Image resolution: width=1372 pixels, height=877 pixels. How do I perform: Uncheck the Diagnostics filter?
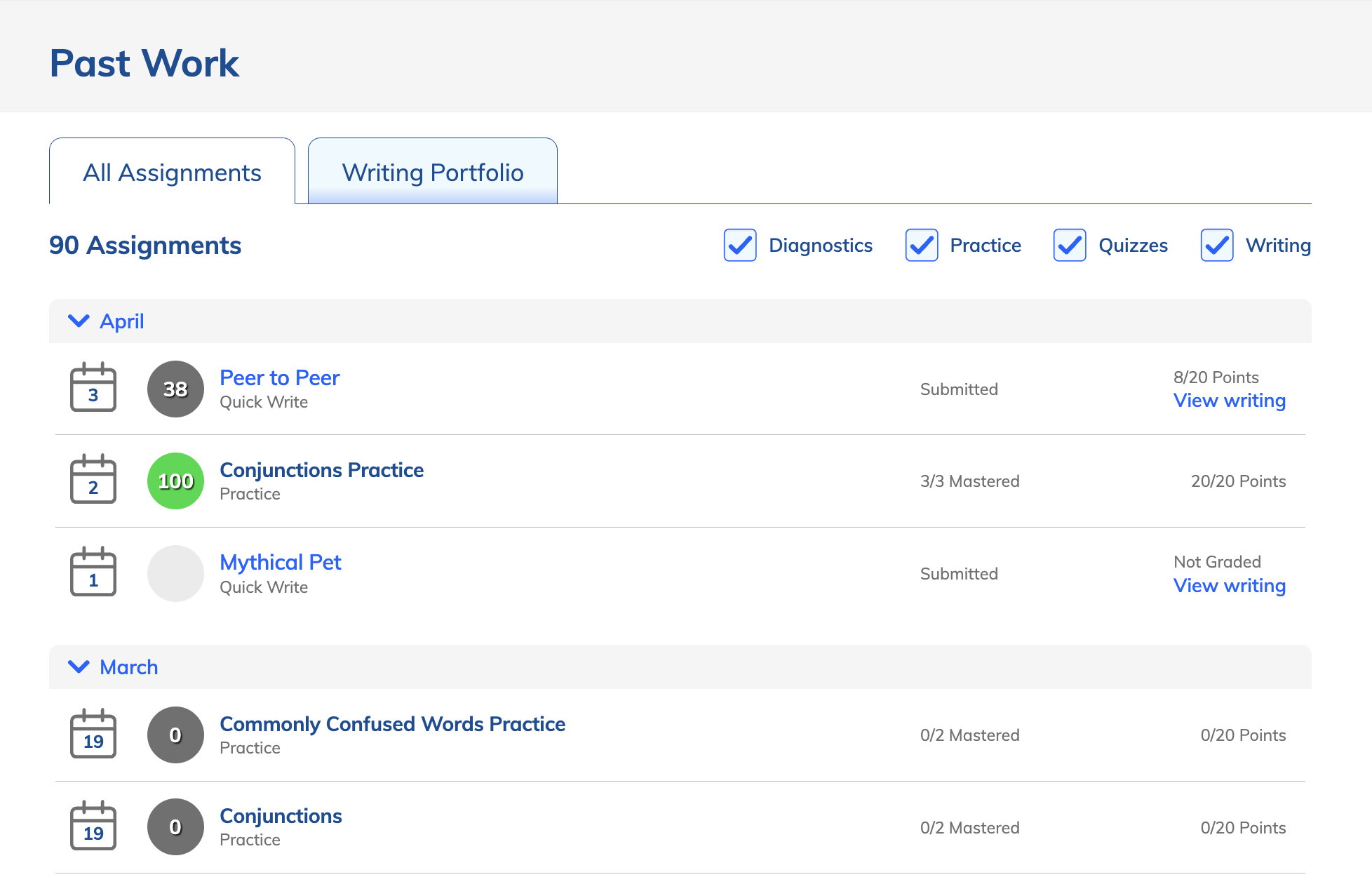[739, 246]
